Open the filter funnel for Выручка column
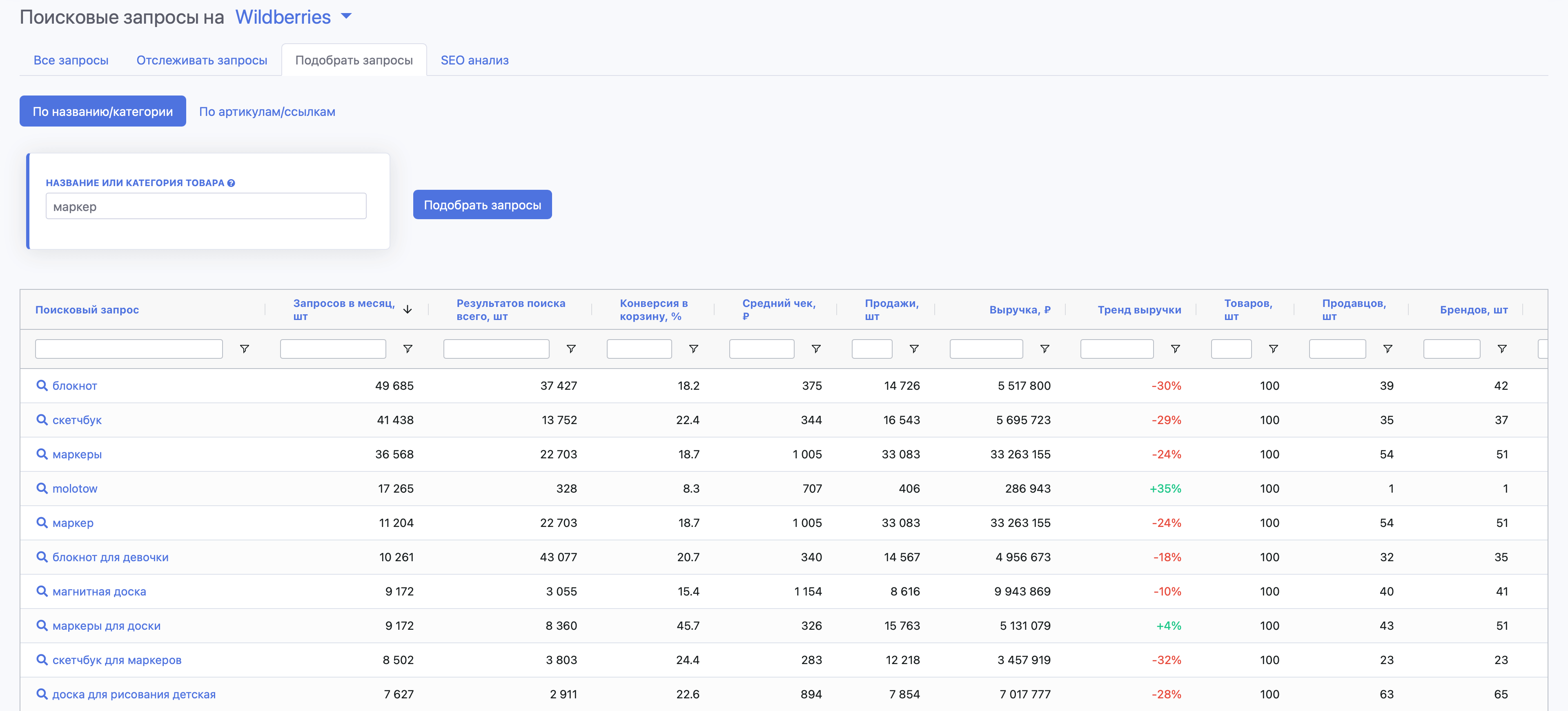 point(1046,349)
